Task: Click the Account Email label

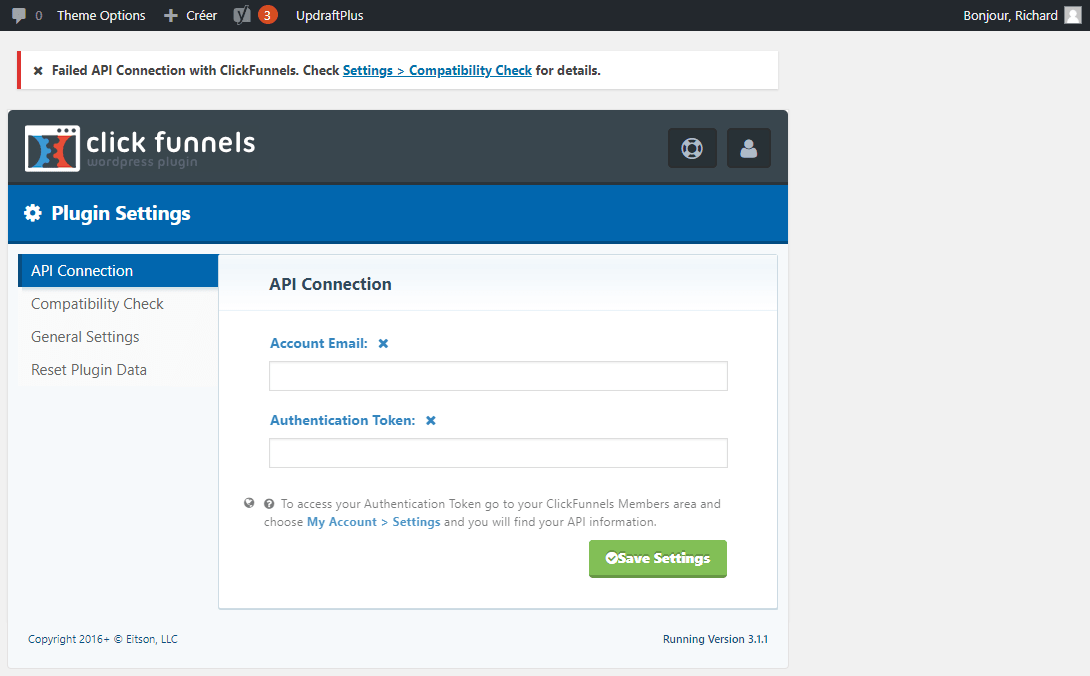Action: [x=318, y=344]
